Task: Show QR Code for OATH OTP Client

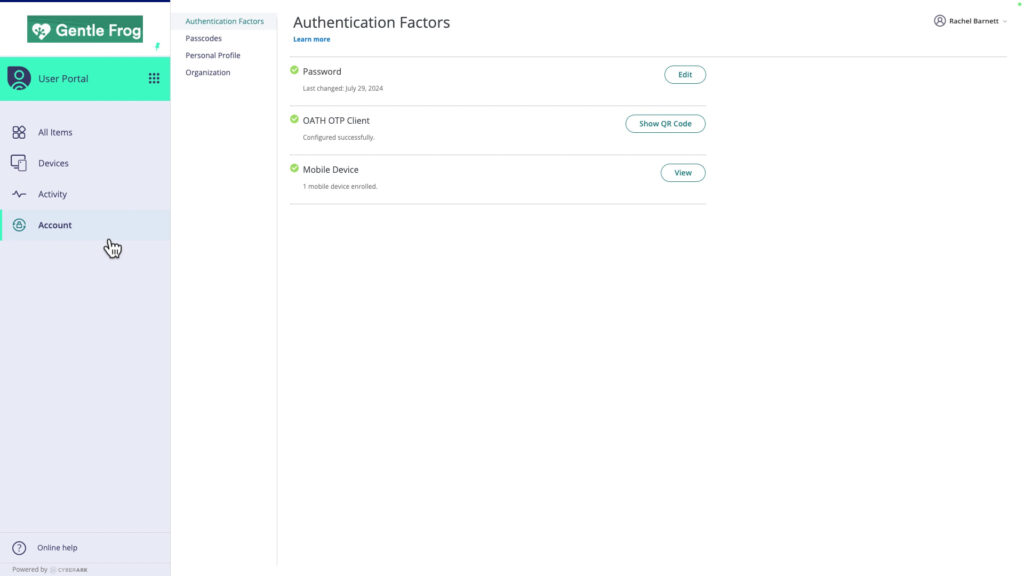Action: tap(665, 123)
